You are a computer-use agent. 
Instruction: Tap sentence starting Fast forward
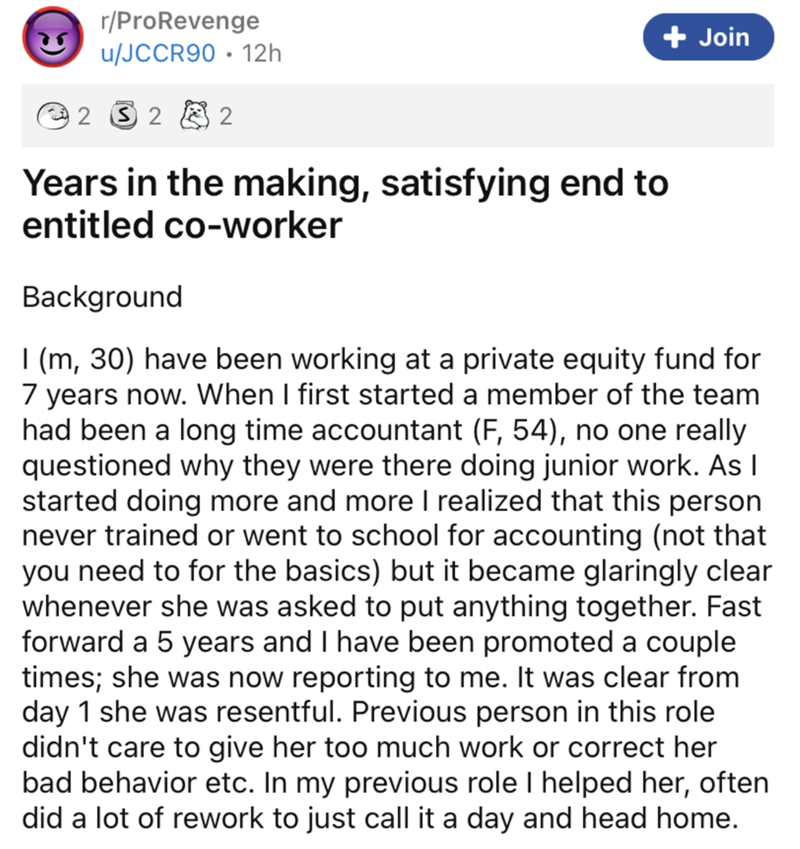391,642
